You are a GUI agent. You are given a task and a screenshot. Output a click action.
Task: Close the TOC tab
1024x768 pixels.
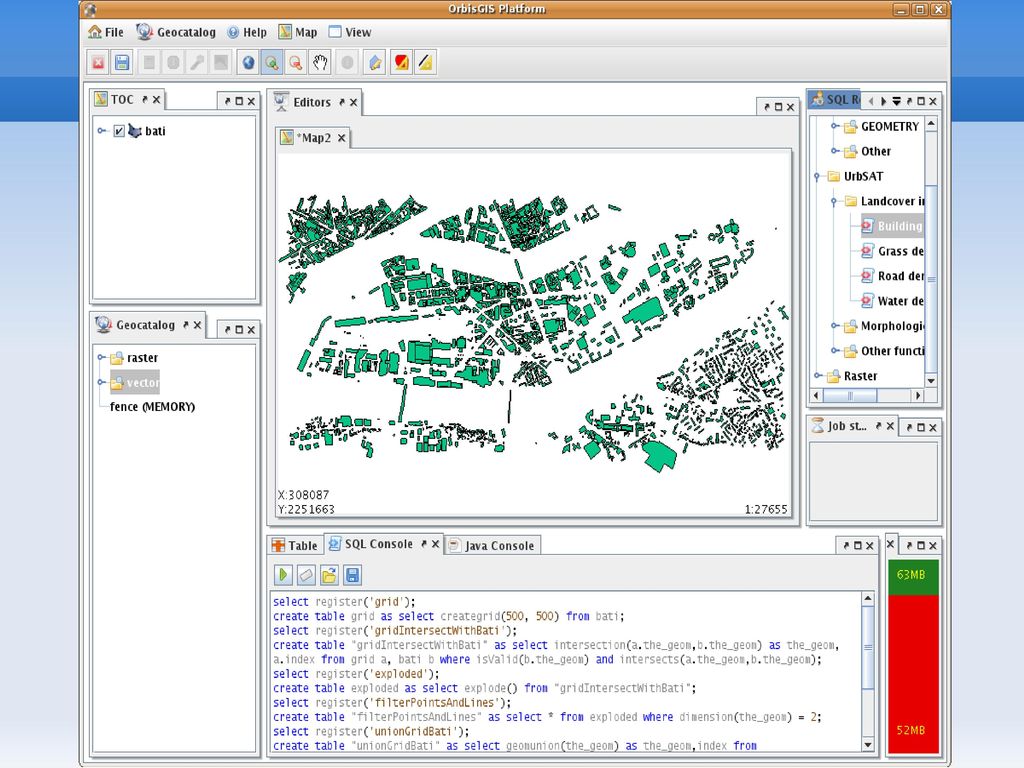[156, 99]
